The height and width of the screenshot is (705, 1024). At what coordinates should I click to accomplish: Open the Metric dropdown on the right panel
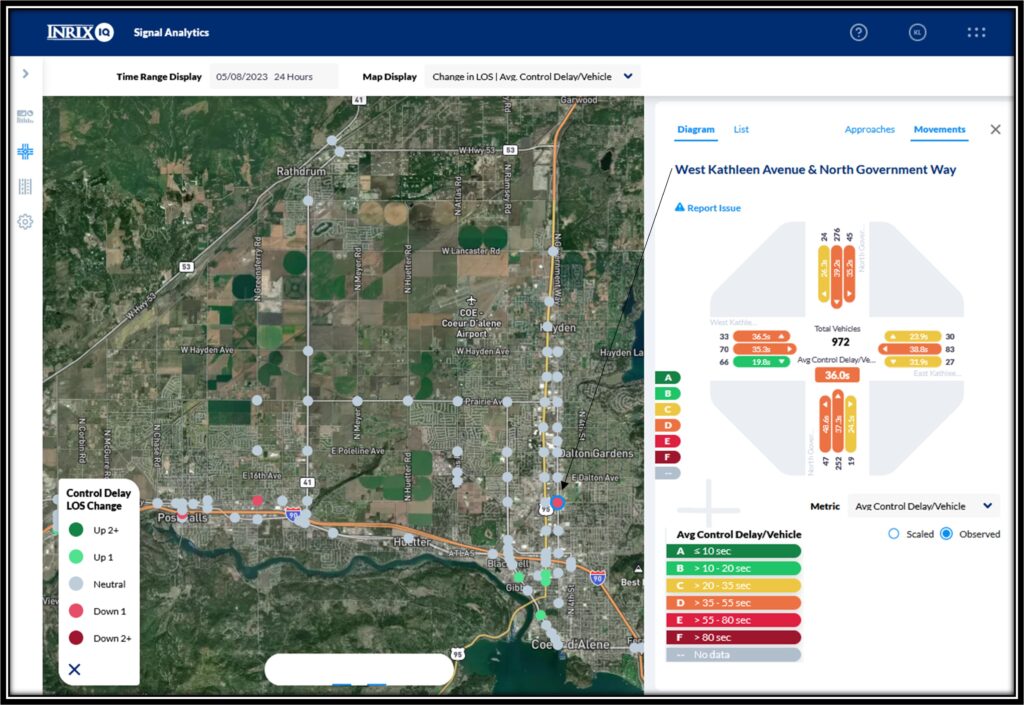(x=921, y=506)
